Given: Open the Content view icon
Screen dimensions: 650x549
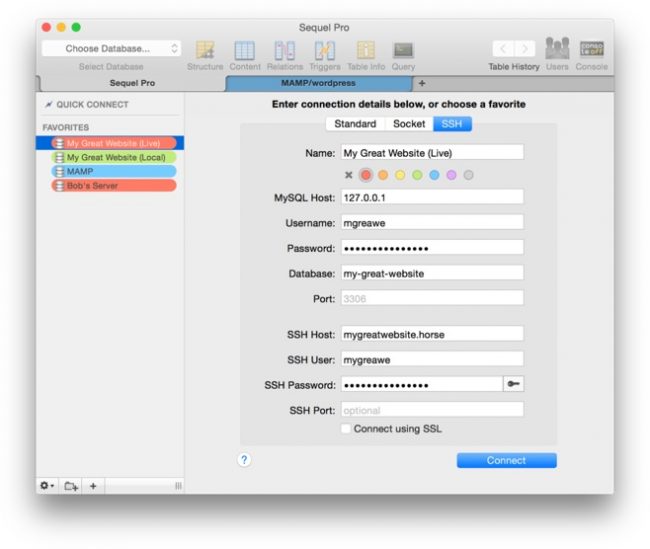Looking at the screenshot, I should point(245,51).
